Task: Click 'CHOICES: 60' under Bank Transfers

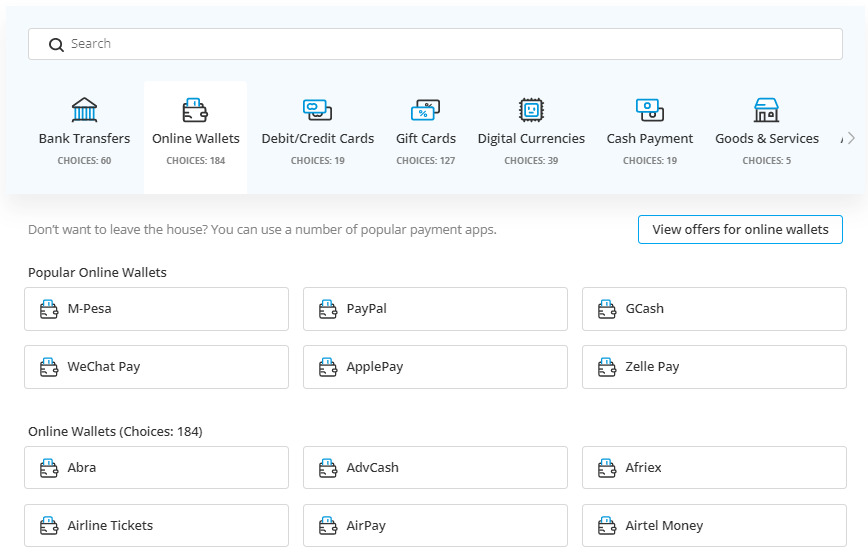Action: click(84, 161)
